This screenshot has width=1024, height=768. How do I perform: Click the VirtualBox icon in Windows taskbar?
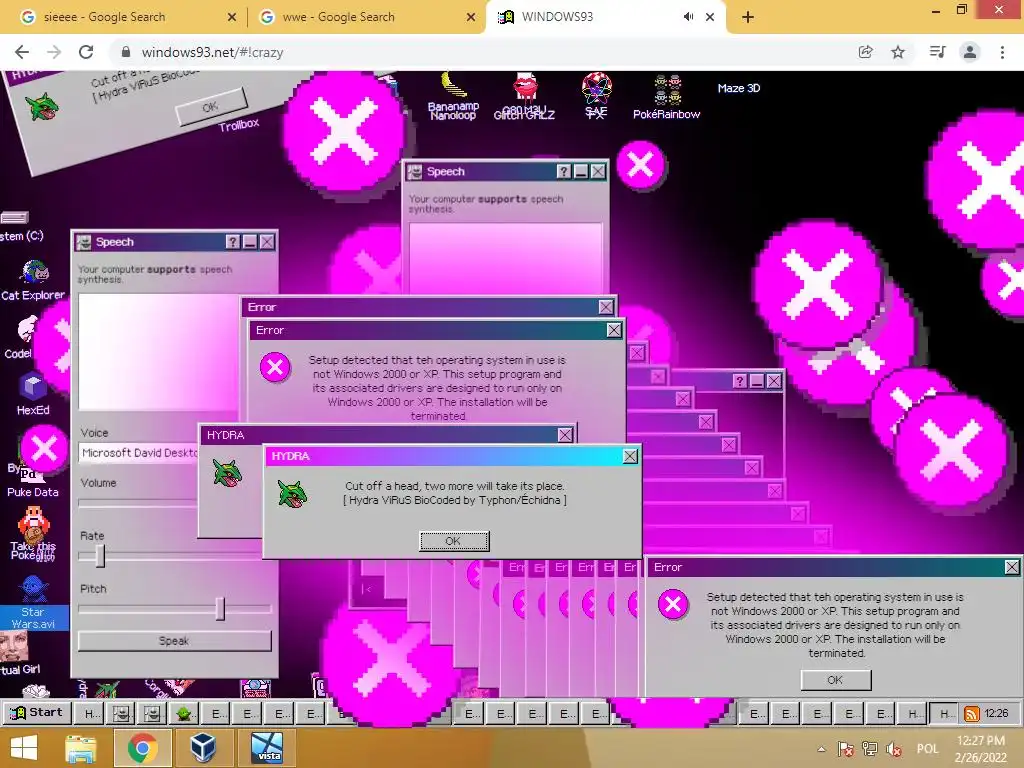(x=203, y=748)
